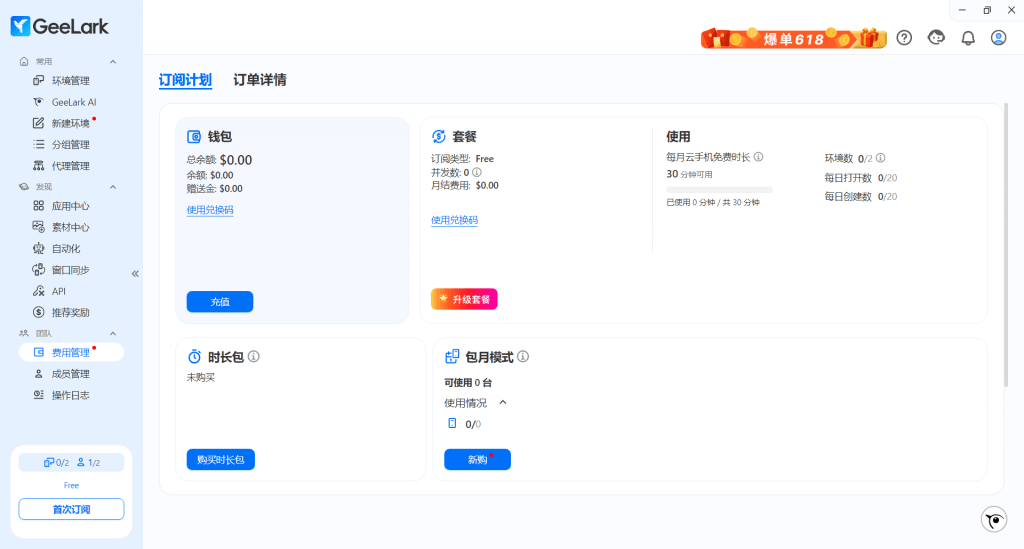1024x549 pixels.
Task: Open the help question mark icon
Action: (904, 38)
